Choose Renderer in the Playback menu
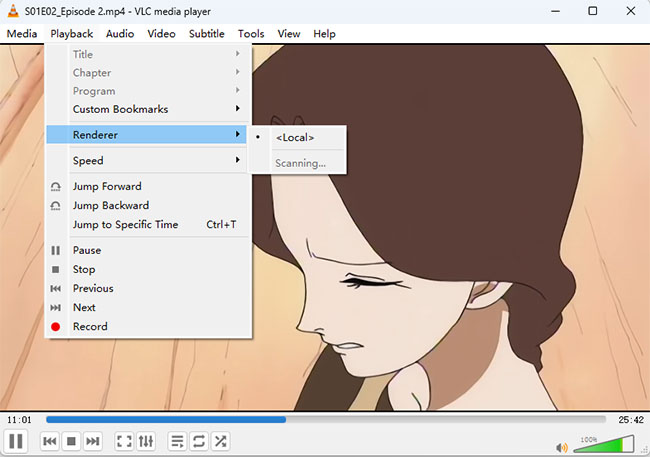The image size is (650, 457). 146,135
